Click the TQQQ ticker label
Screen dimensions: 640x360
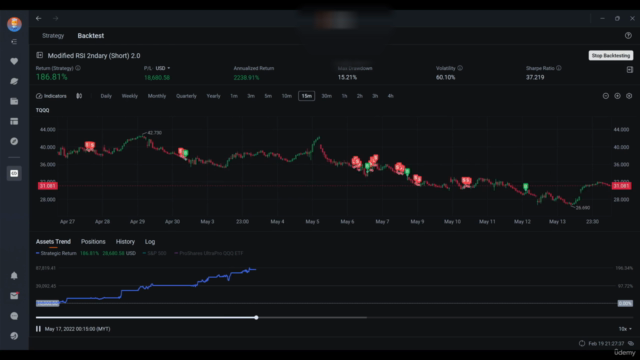tap(42, 110)
